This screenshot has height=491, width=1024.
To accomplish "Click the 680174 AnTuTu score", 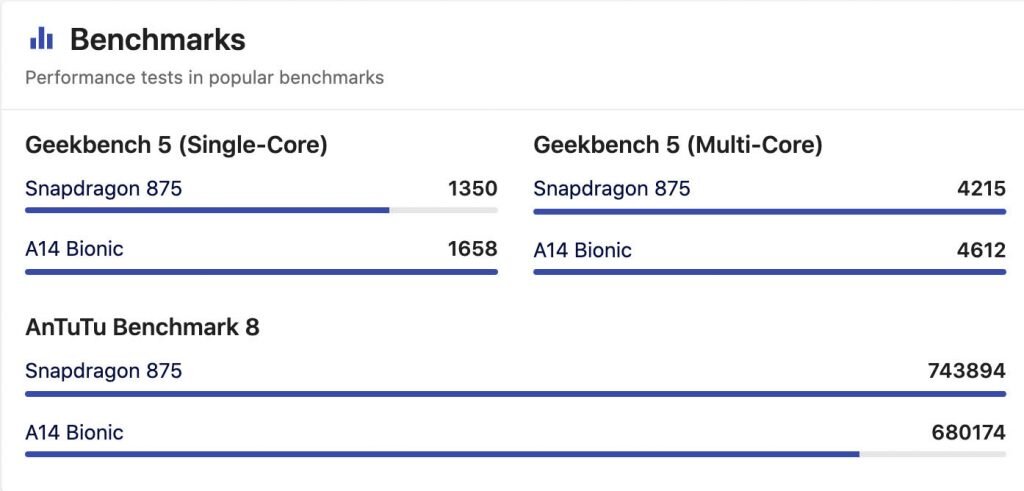I will [x=968, y=432].
